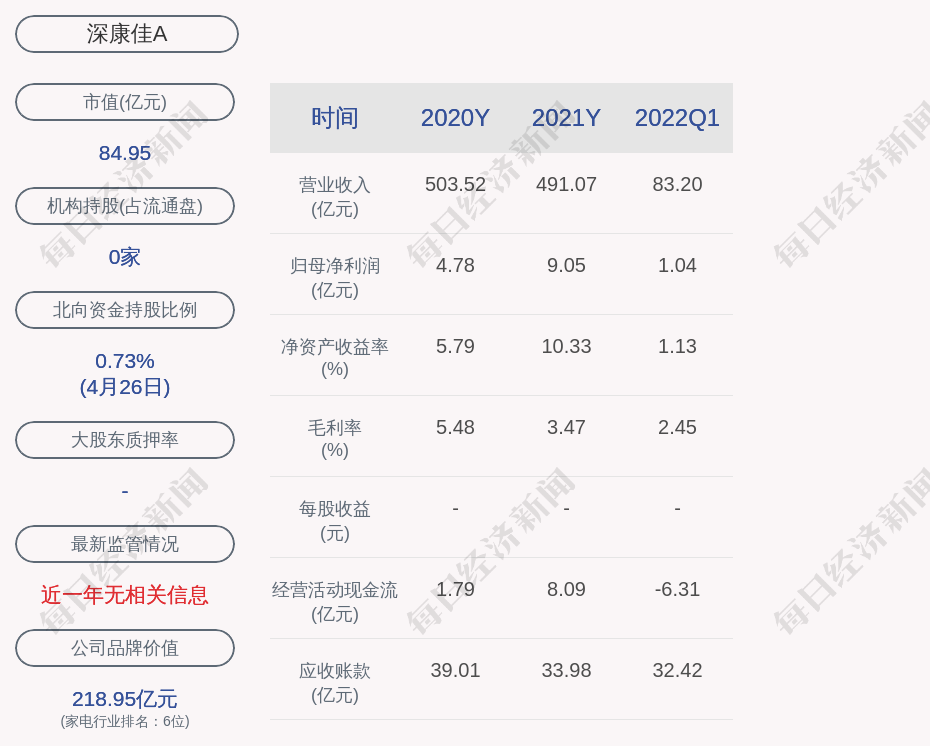Click the 深康佳A stock name pill
This screenshot has height=746, width=930.
pyautogui.click(x=127, y=34)
